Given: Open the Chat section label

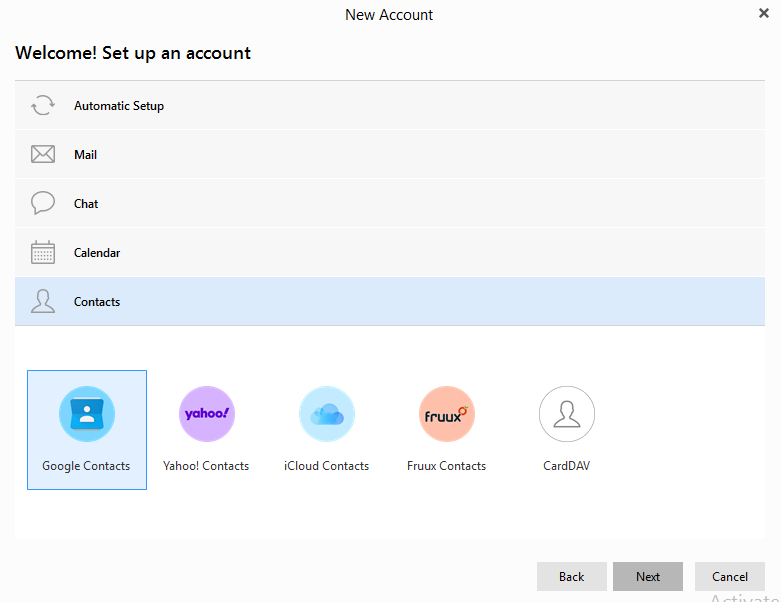Looking at the screenshot, I should pyautogui.click(x=86, y=204).
